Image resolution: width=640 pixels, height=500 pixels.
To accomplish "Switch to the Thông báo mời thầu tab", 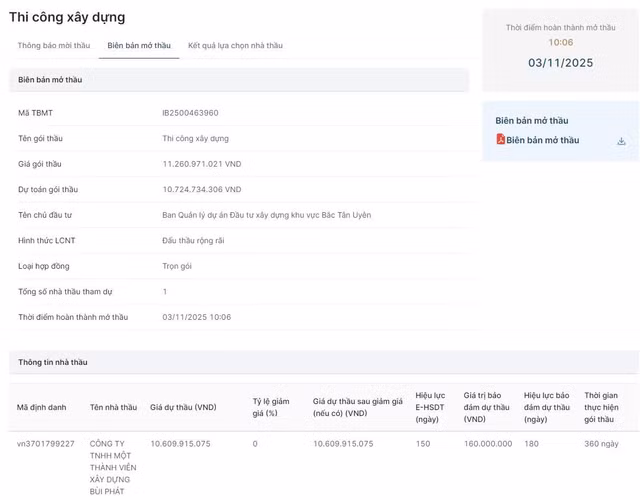I will (x=55, y=46).
